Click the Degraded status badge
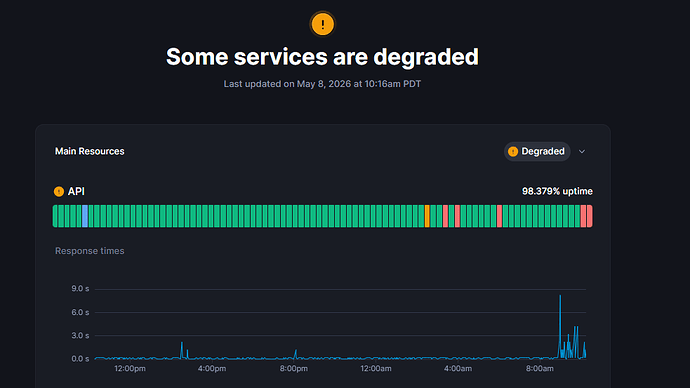 click(537, 151)
